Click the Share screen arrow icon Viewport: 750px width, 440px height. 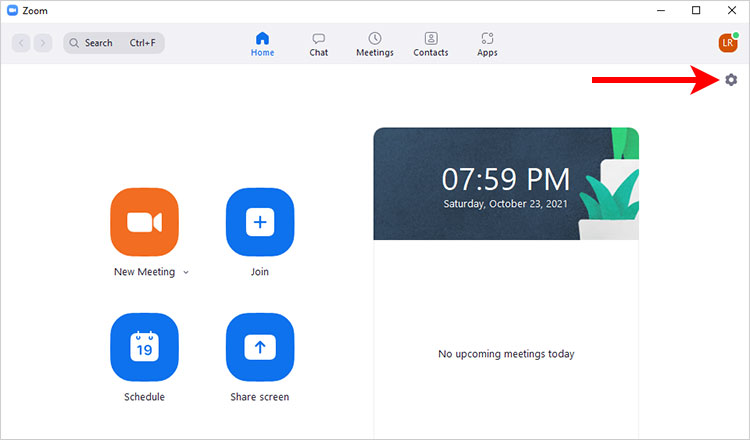coord(260,347)
